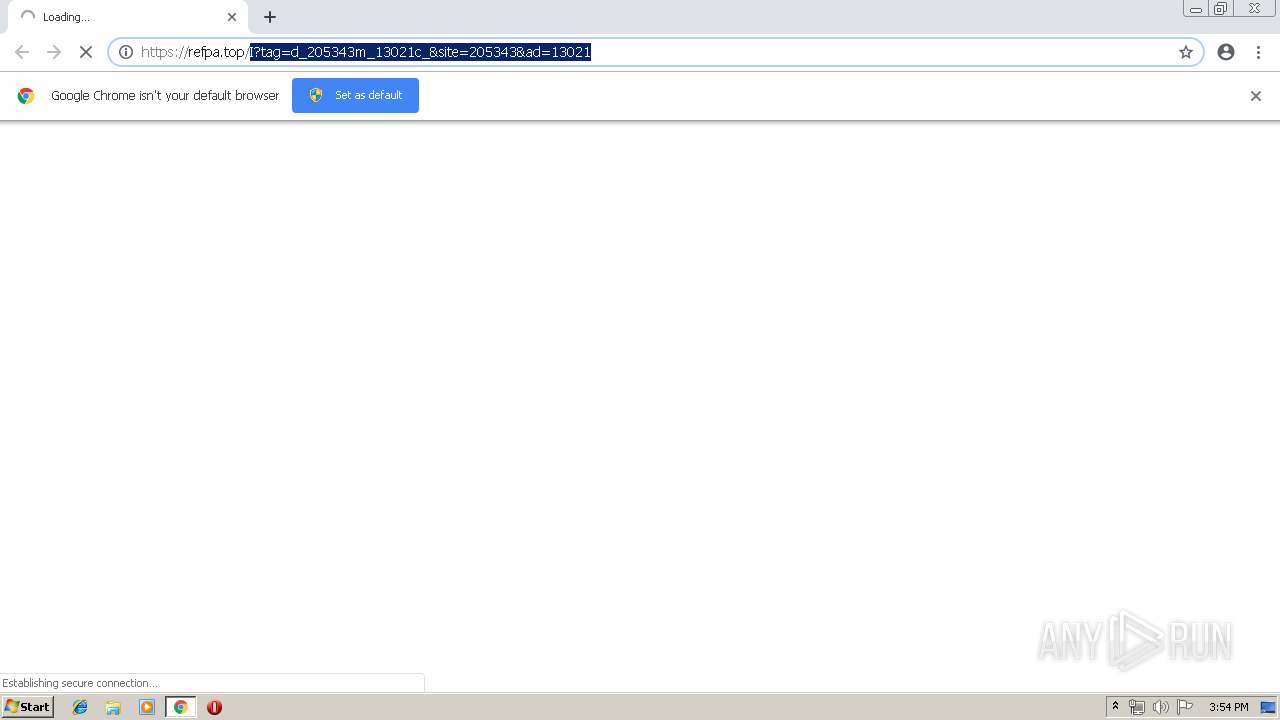
Task: Show hidden tray icons arrow
Action: click(x=1115, y=707)
